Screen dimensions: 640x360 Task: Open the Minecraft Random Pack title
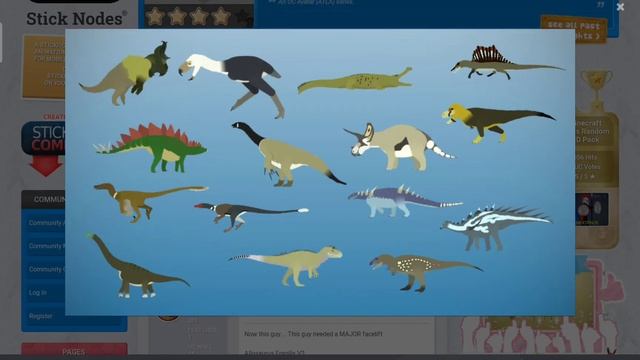pyautogui.click(x=592, y=131)
